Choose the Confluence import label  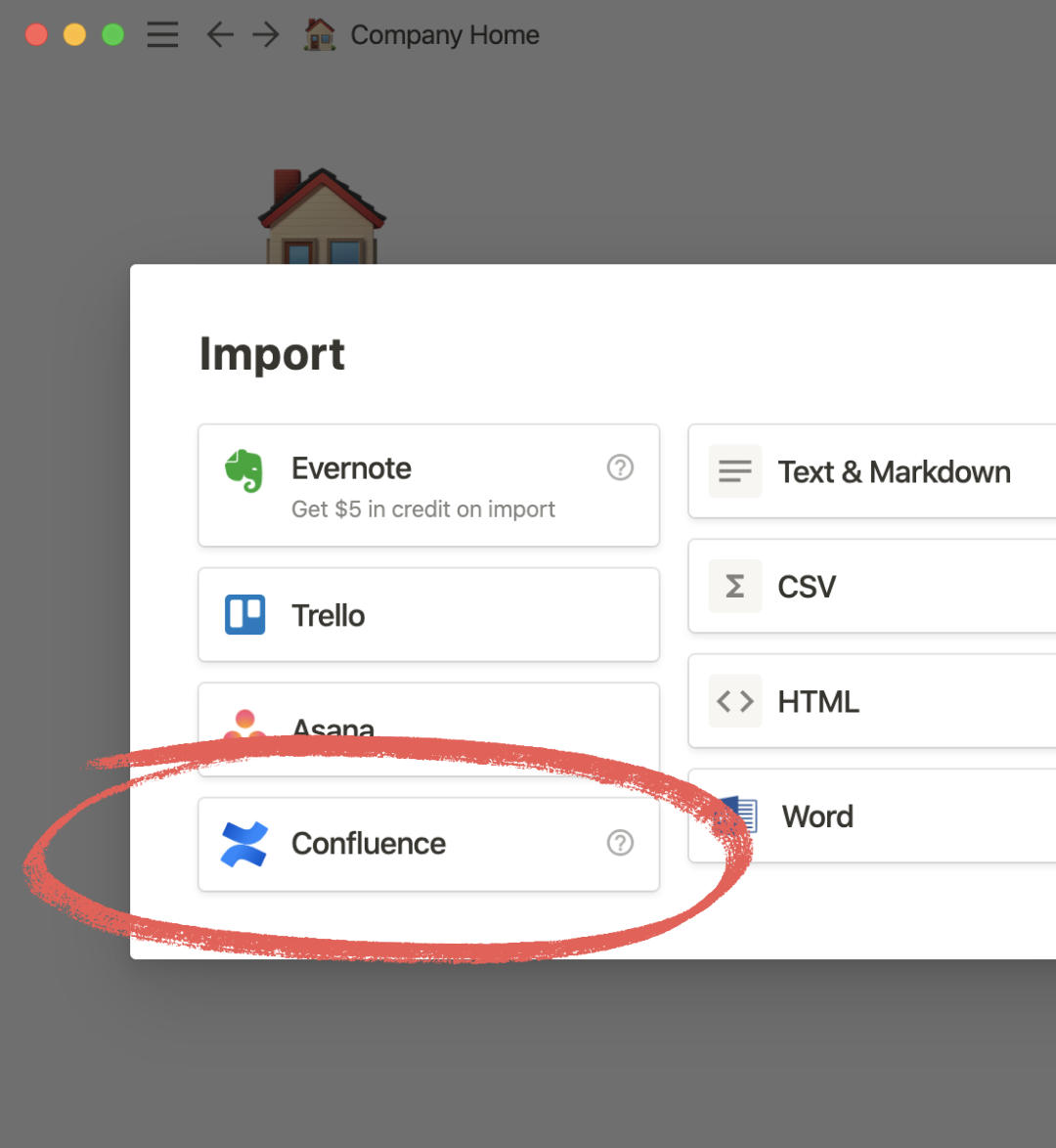(x=369, y=844)
